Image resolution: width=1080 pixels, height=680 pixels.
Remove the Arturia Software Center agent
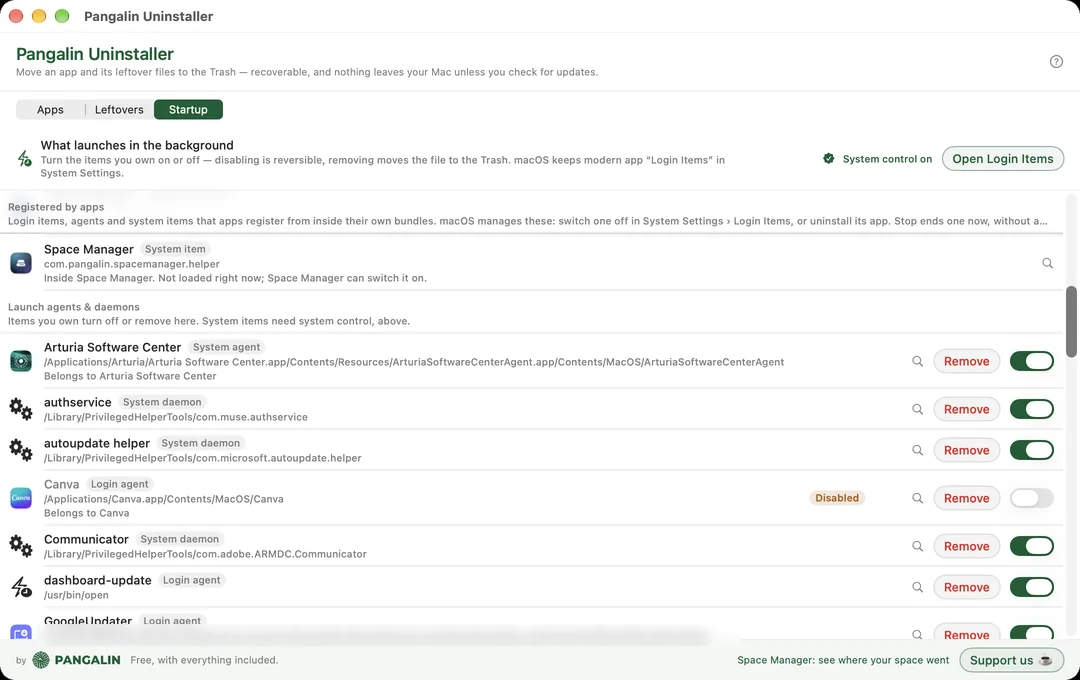[x=966, y=361]
